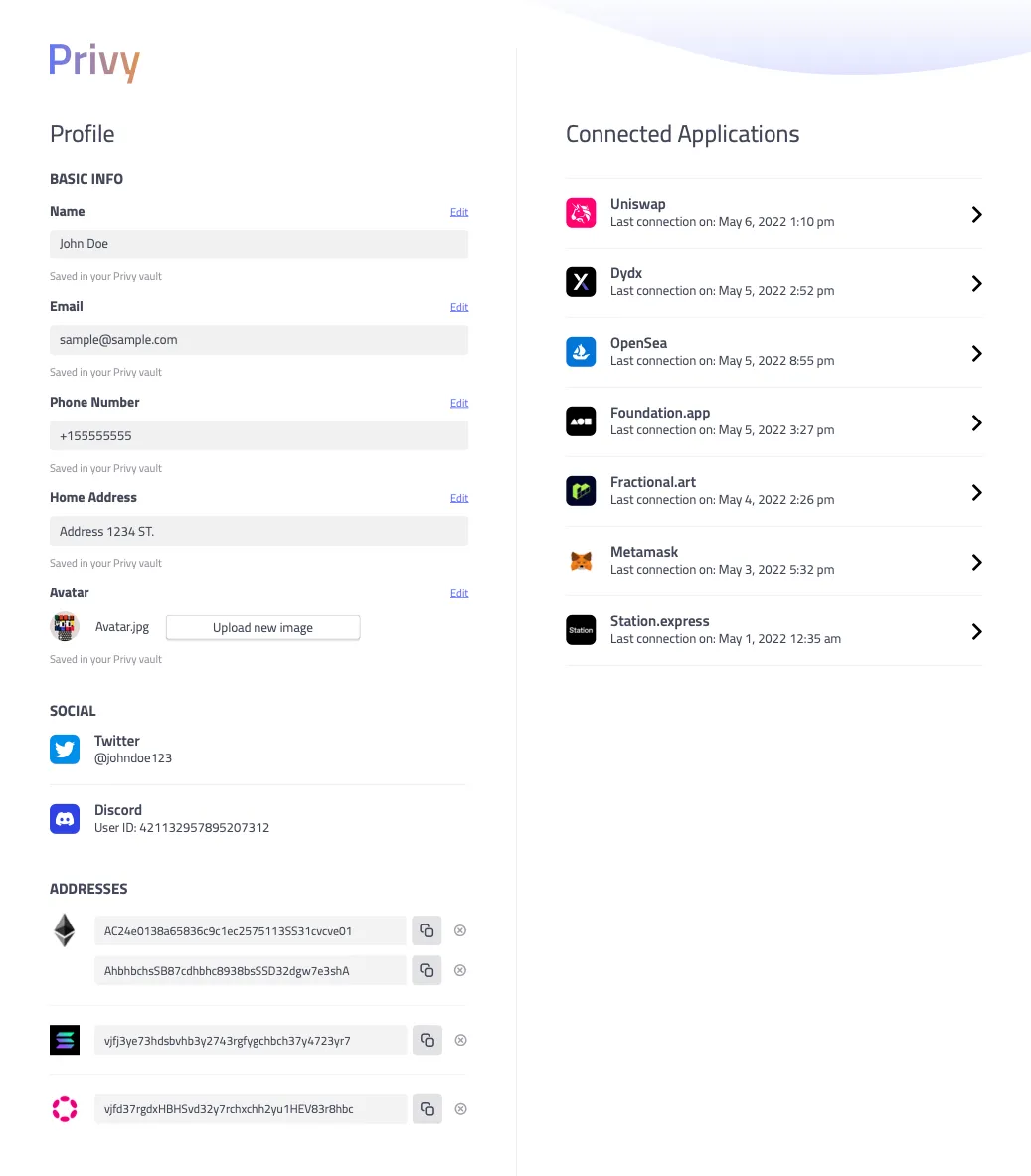Click the Privy logo

[x=94, y=62]
